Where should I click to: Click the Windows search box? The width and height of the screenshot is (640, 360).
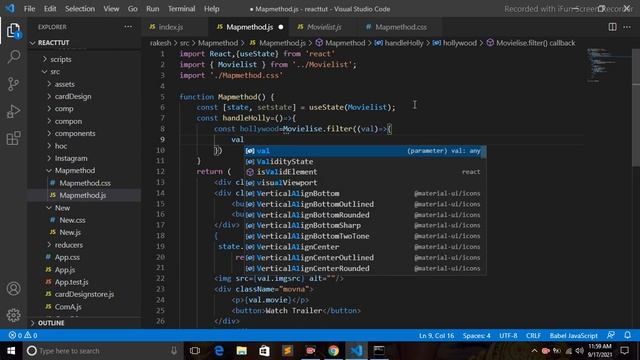[x=103, y=351]
